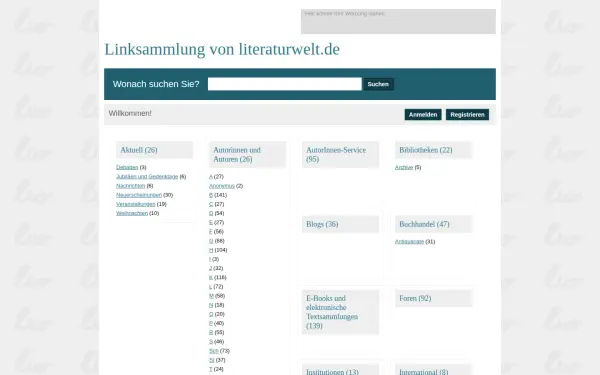Open the Archive subcategory link
This screenshot has width=600, height=375.
click(x=404, y=167)
